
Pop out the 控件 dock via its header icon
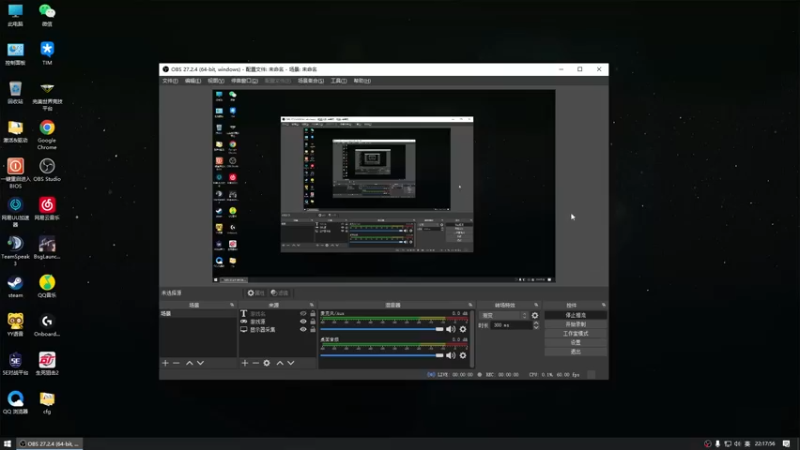(604, 305)
